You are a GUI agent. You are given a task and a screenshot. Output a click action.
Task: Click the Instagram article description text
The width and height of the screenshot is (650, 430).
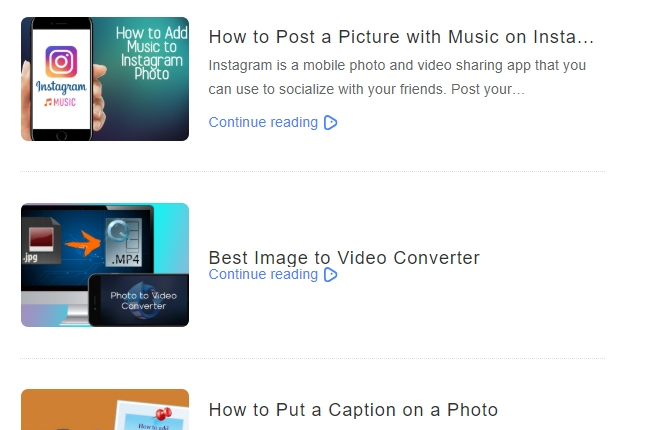pos(397,77)
